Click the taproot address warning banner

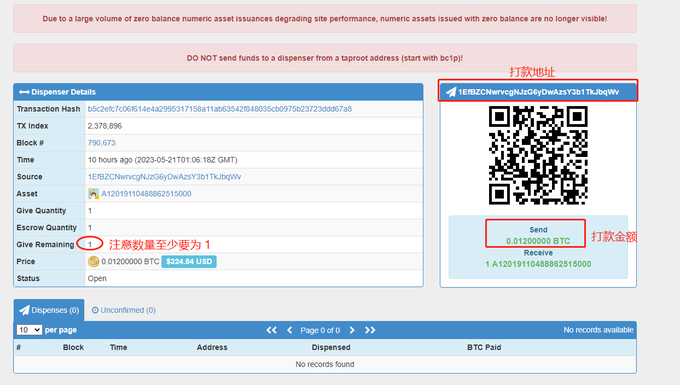pos(325,58)
